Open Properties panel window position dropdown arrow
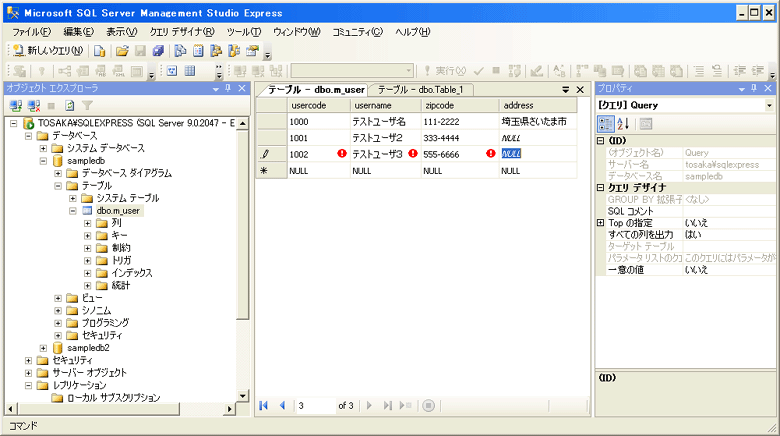Screen dimensions: 780x436 [x=742, y=89]
